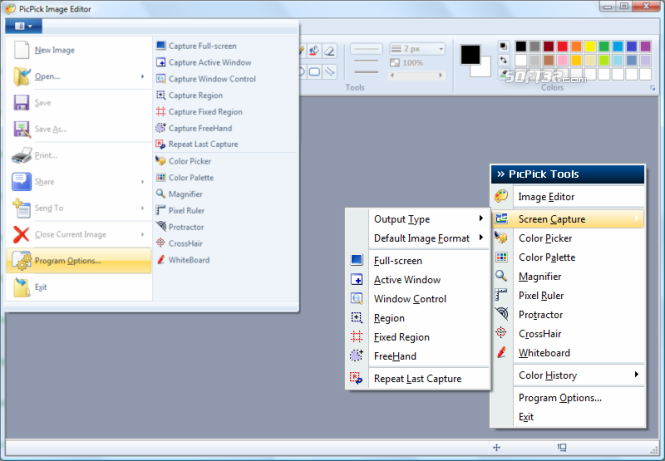Select Capture Region in the application menu
Image resolution: width=665 pixels, height=461 pixels.
[225, 95]
